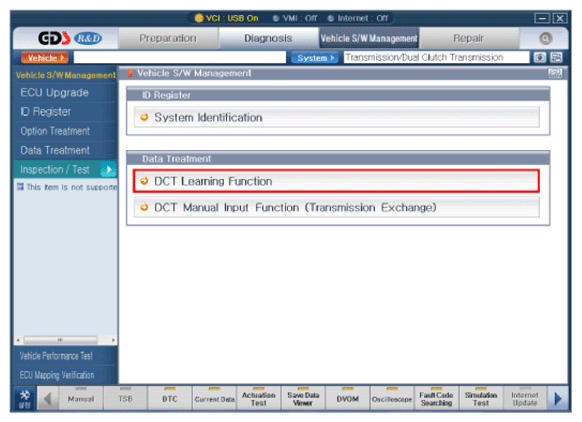Screen dimensions: 582x422
Task: Open Actuation Test from bottom toolbar
Action: [259, 399]
